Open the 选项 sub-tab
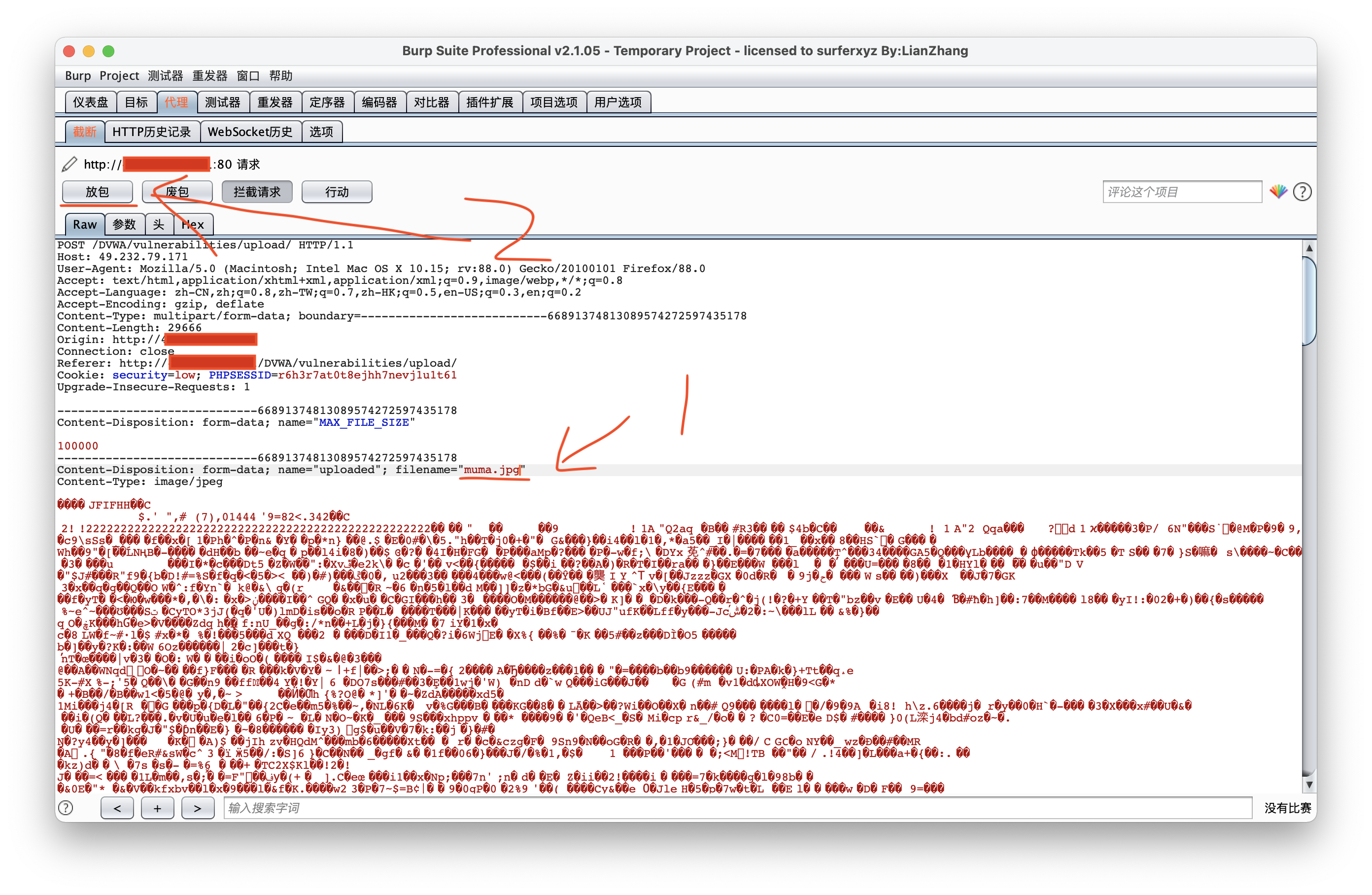The image size is (1372, 895). click(322, 132)
